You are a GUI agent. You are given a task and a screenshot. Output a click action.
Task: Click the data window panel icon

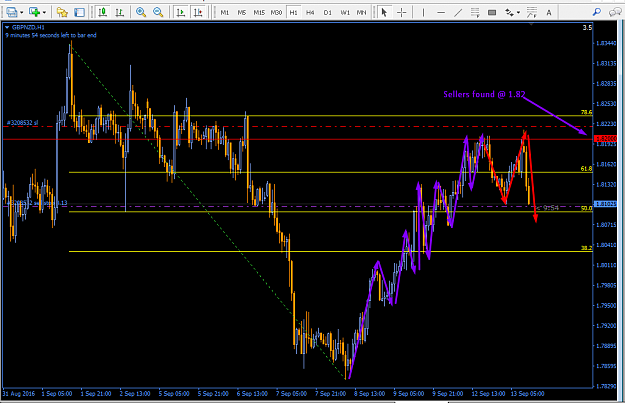(80, 12)
